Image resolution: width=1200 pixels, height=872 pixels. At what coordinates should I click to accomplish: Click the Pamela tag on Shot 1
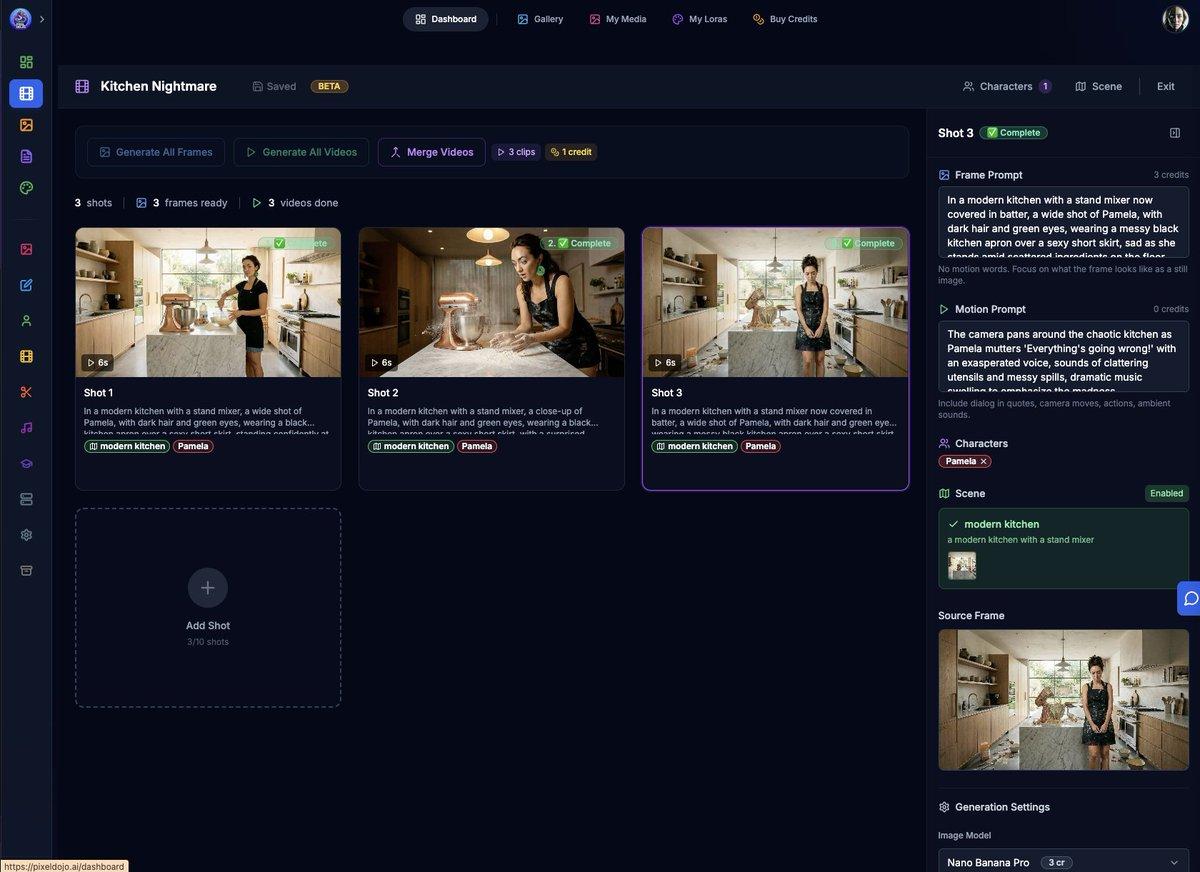(193, 446)
